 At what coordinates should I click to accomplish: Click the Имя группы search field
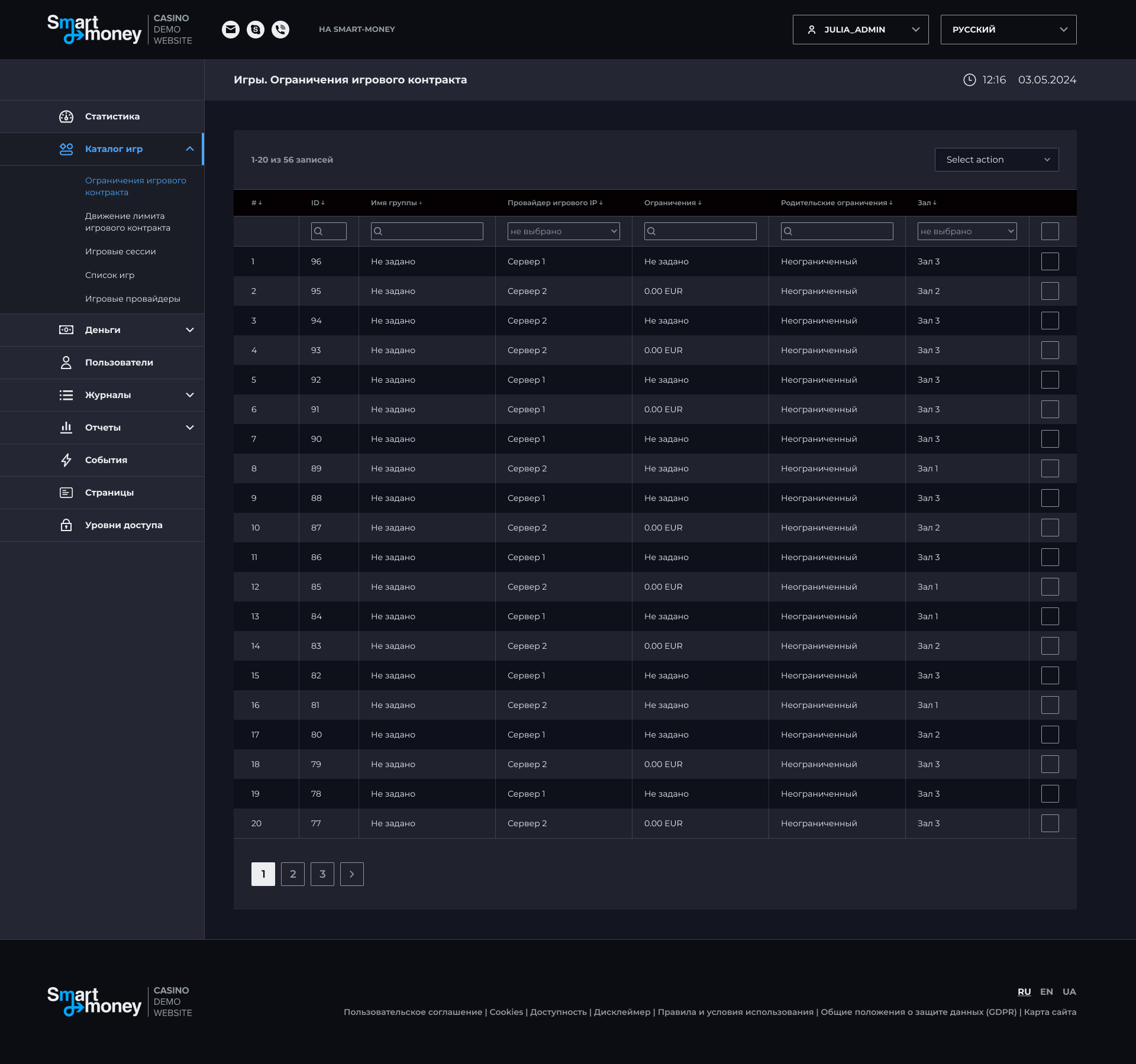click(x=427, y=231)
